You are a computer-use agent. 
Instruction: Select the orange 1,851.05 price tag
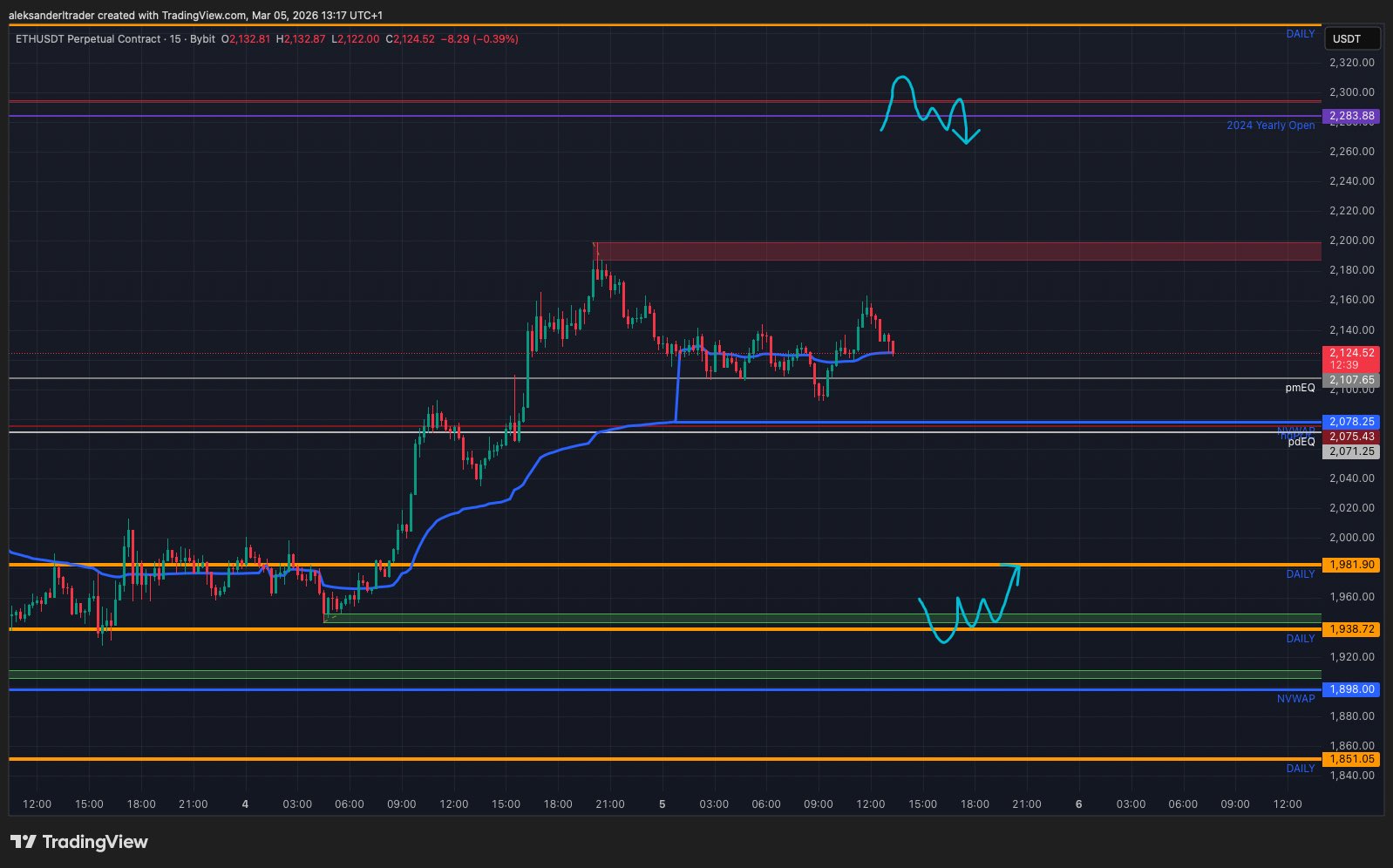click(x=1350, y=759)
